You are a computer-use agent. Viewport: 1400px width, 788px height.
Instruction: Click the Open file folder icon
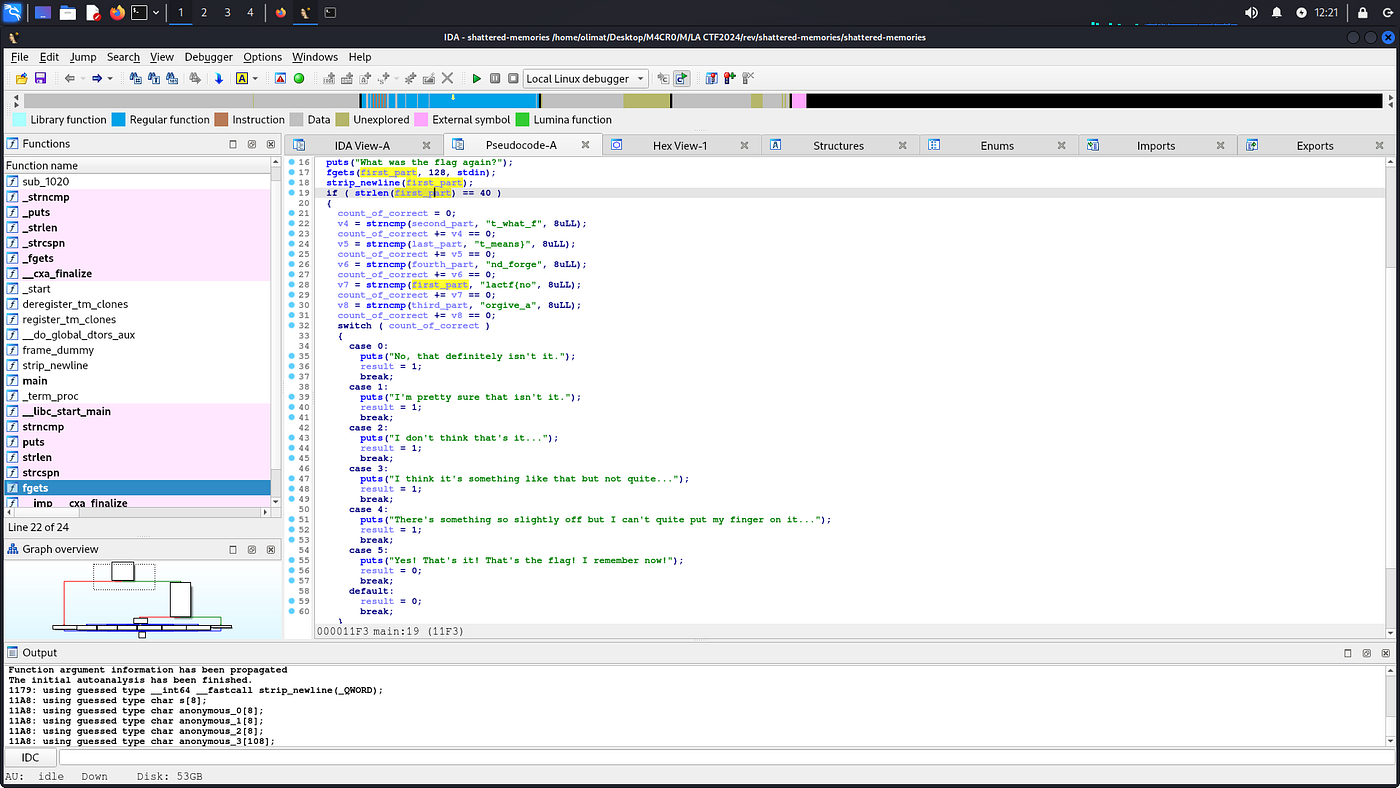(20, 78)
